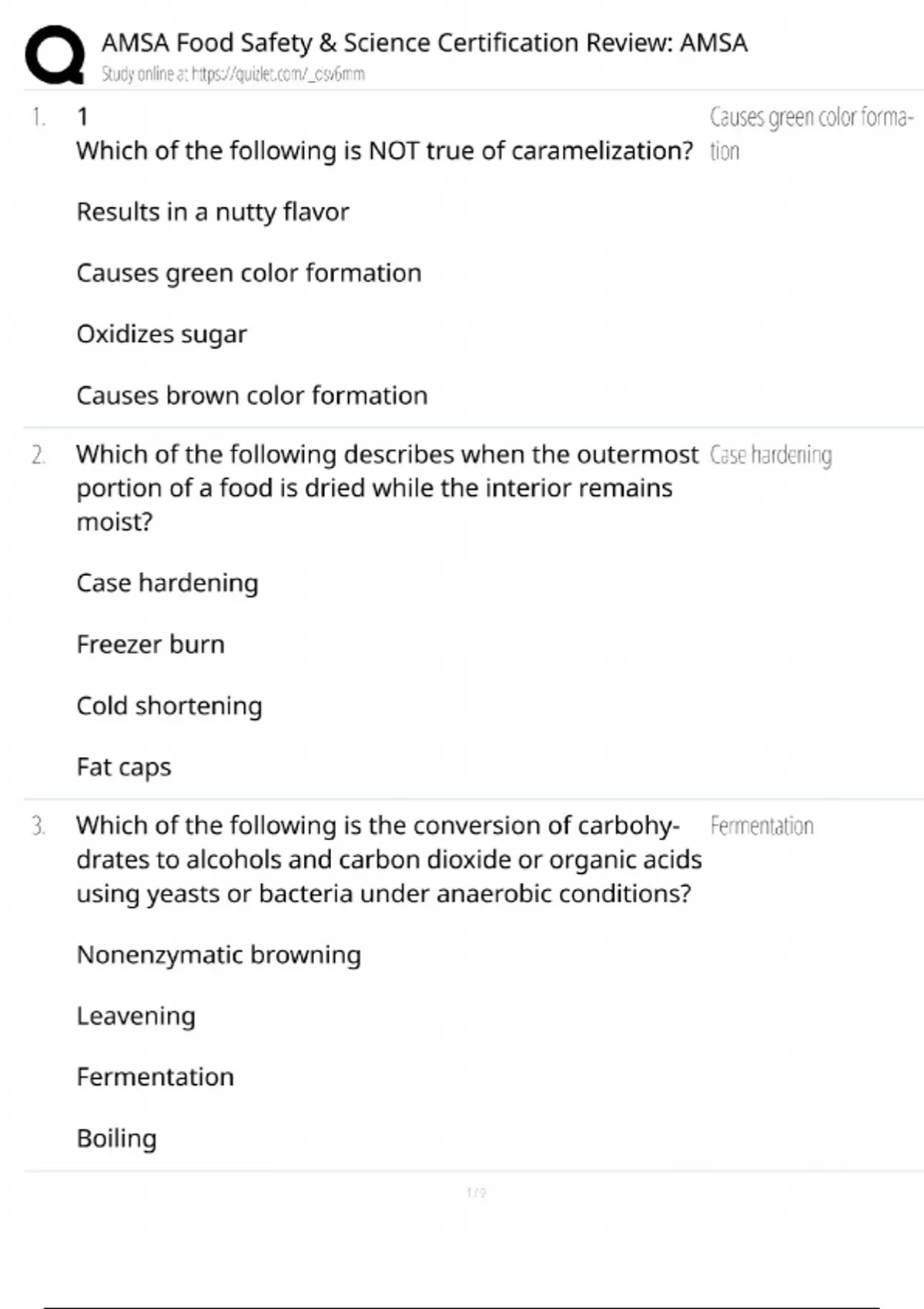Select the "Oxidizes sugar" option

[x=162, y=334]
